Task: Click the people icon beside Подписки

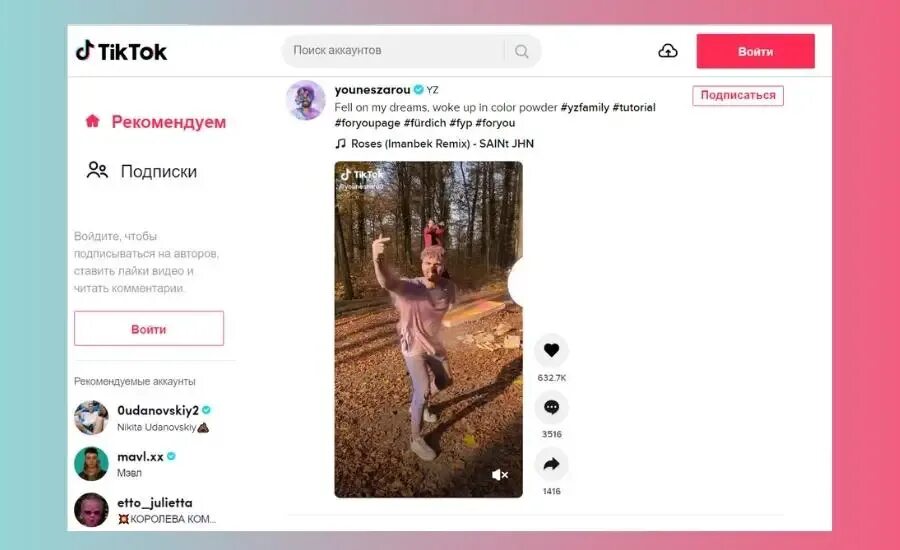Action: pyautogui.click(x=97, y=170)
